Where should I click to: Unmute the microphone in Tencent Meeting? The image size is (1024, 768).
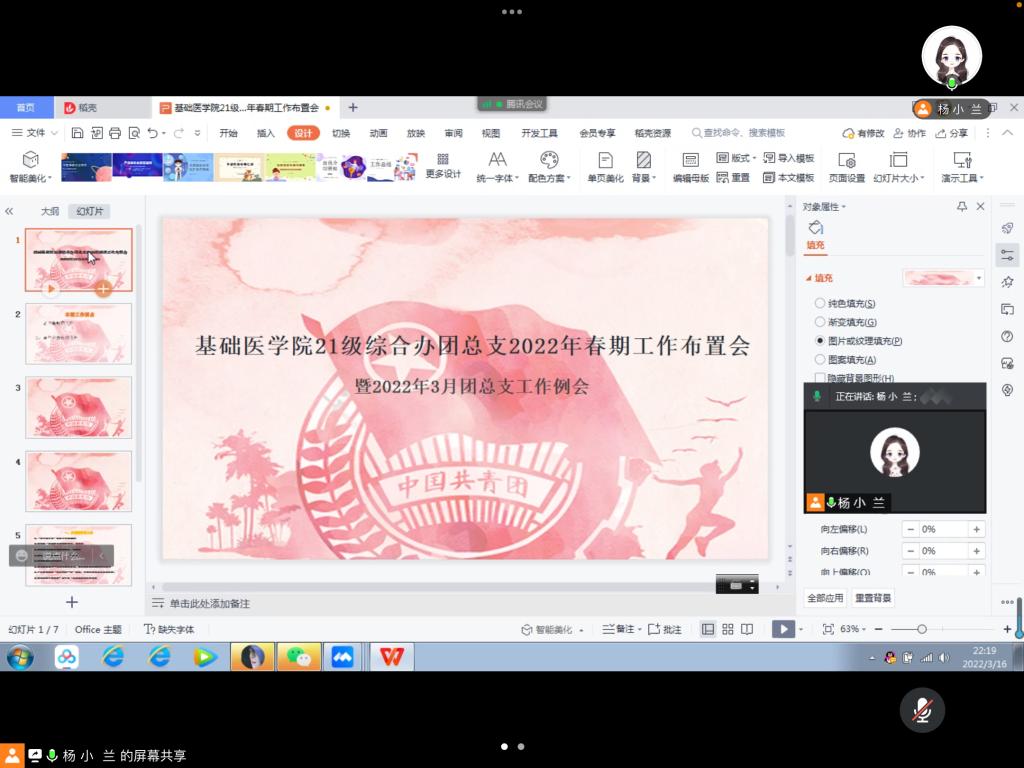tap(921, 710)
